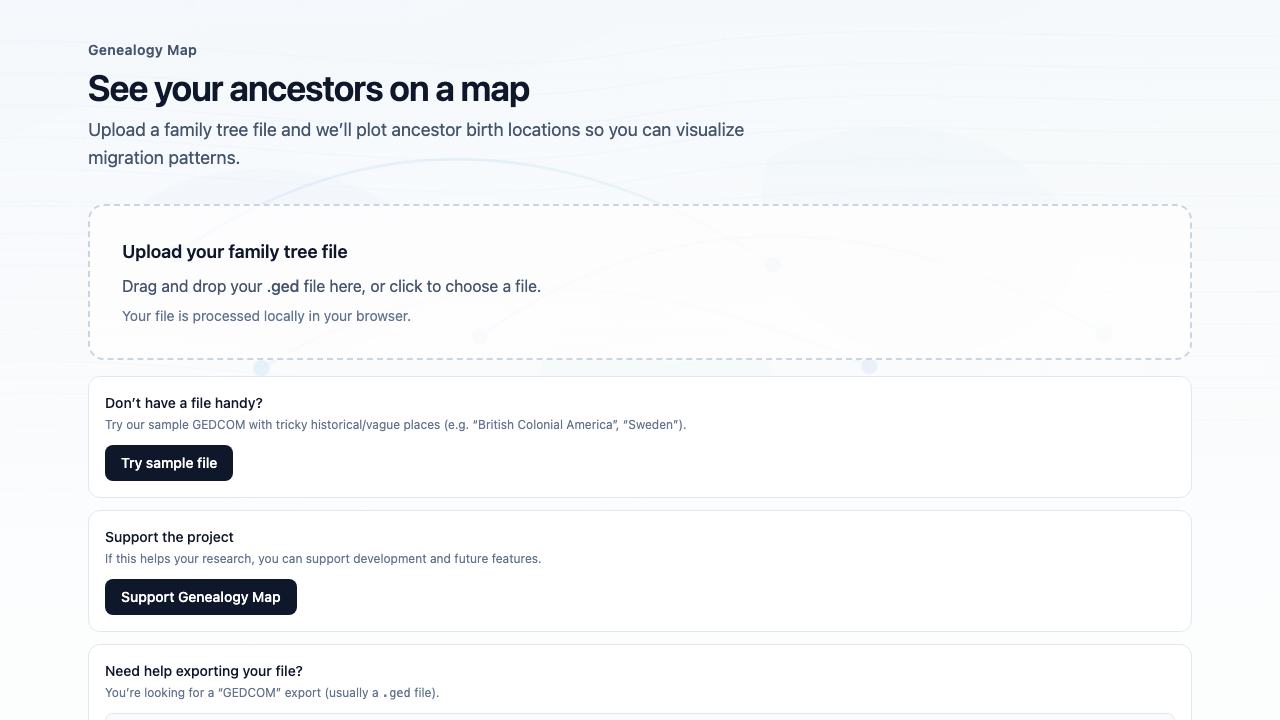
Task: Click the partially visible panel under export help
Action: coord(640,716)
